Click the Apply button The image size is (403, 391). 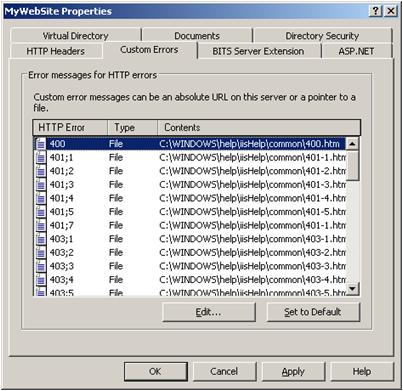(293, 371)
